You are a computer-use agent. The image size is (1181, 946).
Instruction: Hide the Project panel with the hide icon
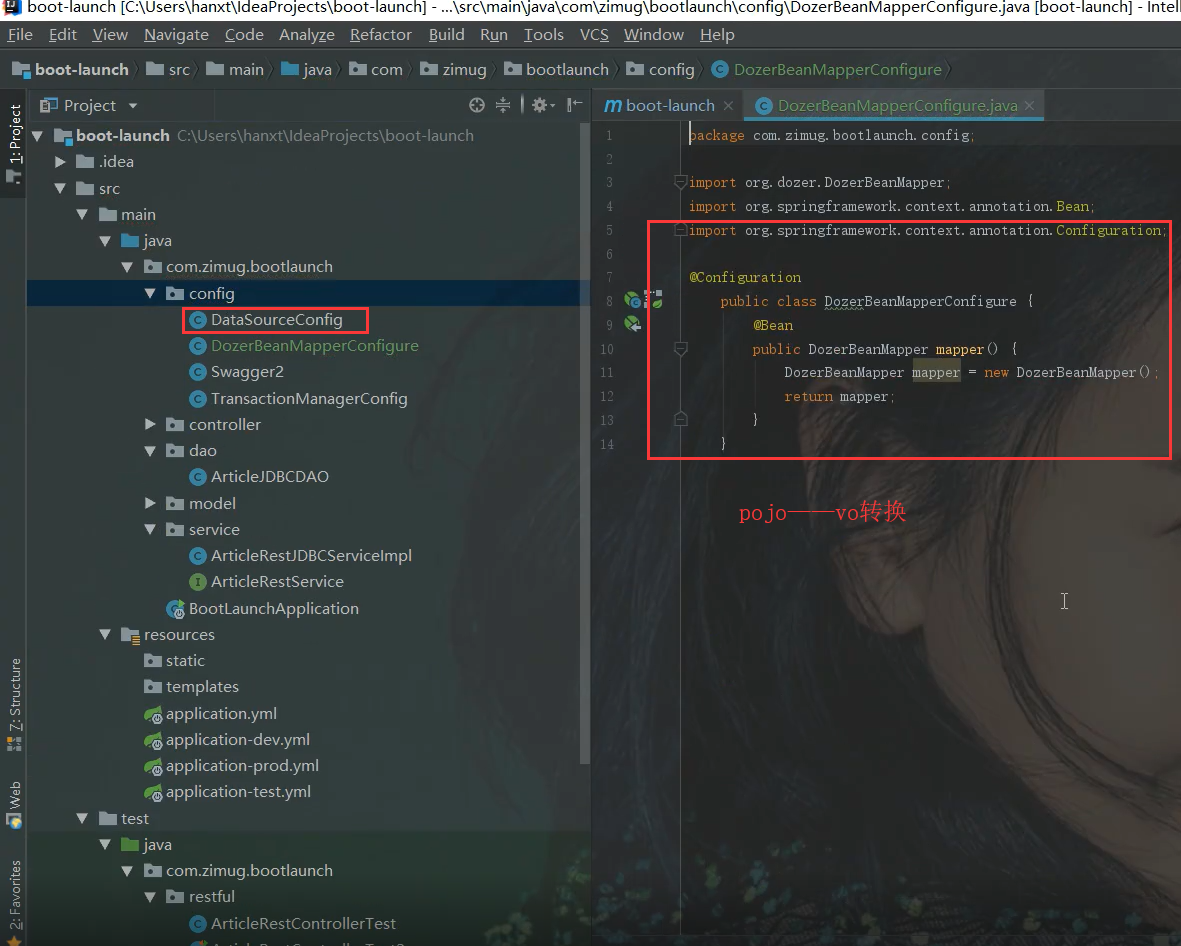coord(575,105)
